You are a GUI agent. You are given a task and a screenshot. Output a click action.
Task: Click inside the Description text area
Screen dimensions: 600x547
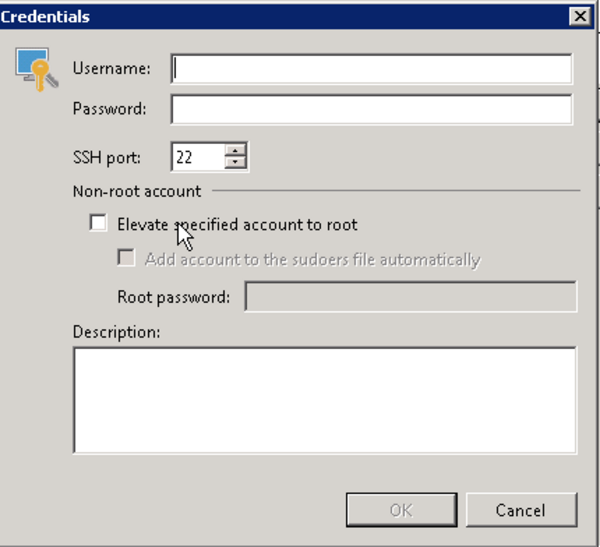(324, 400)
